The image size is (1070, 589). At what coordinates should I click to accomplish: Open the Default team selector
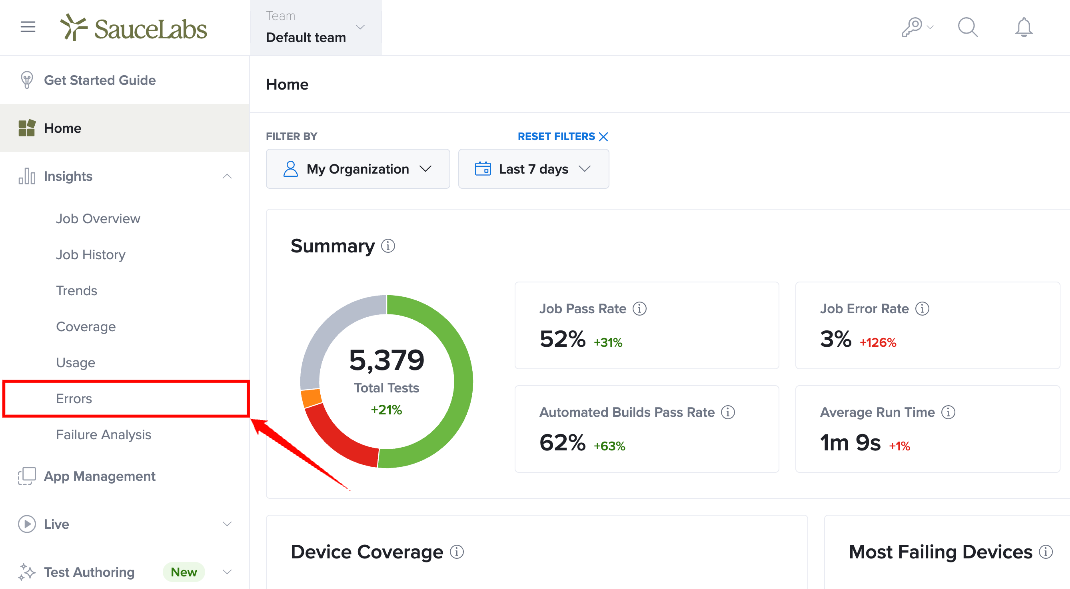pos(316,27)
